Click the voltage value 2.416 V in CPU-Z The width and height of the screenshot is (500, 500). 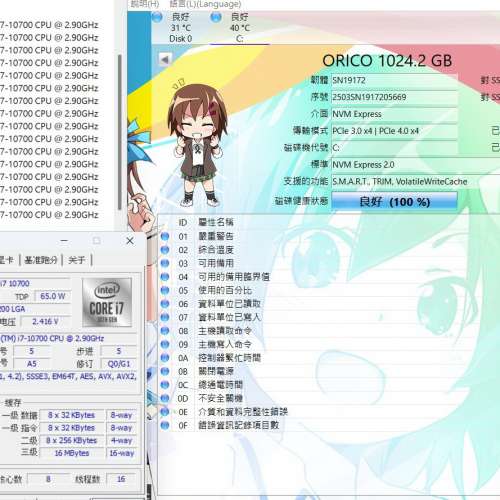pyautogui.click(x=46, y=321)
